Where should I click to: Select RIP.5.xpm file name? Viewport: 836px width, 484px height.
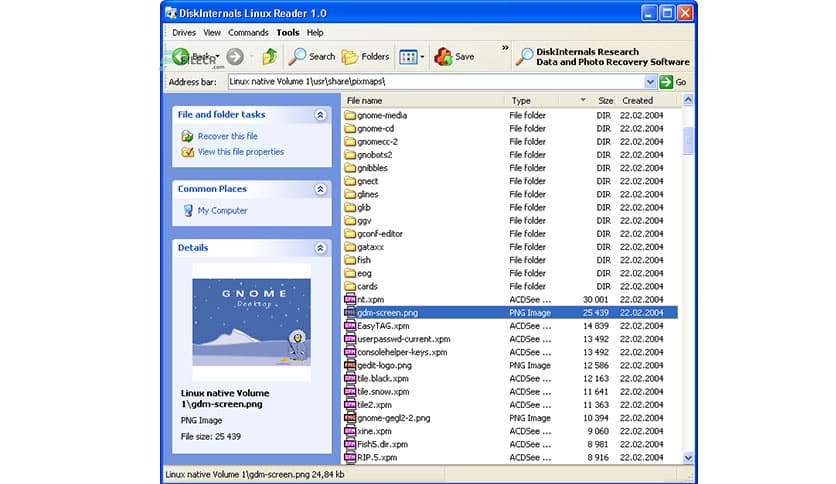377,457
